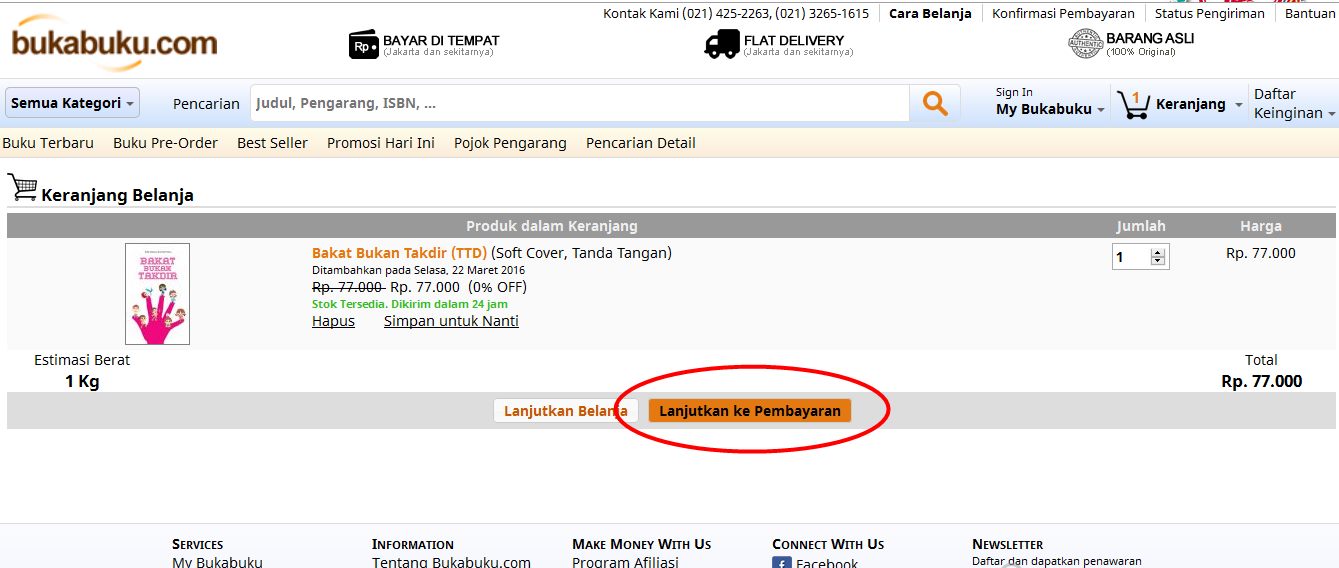Click My Bukabuku link under Services
Image resolution: width=1339 pixels, height=568 pixels.
(217, 562)
